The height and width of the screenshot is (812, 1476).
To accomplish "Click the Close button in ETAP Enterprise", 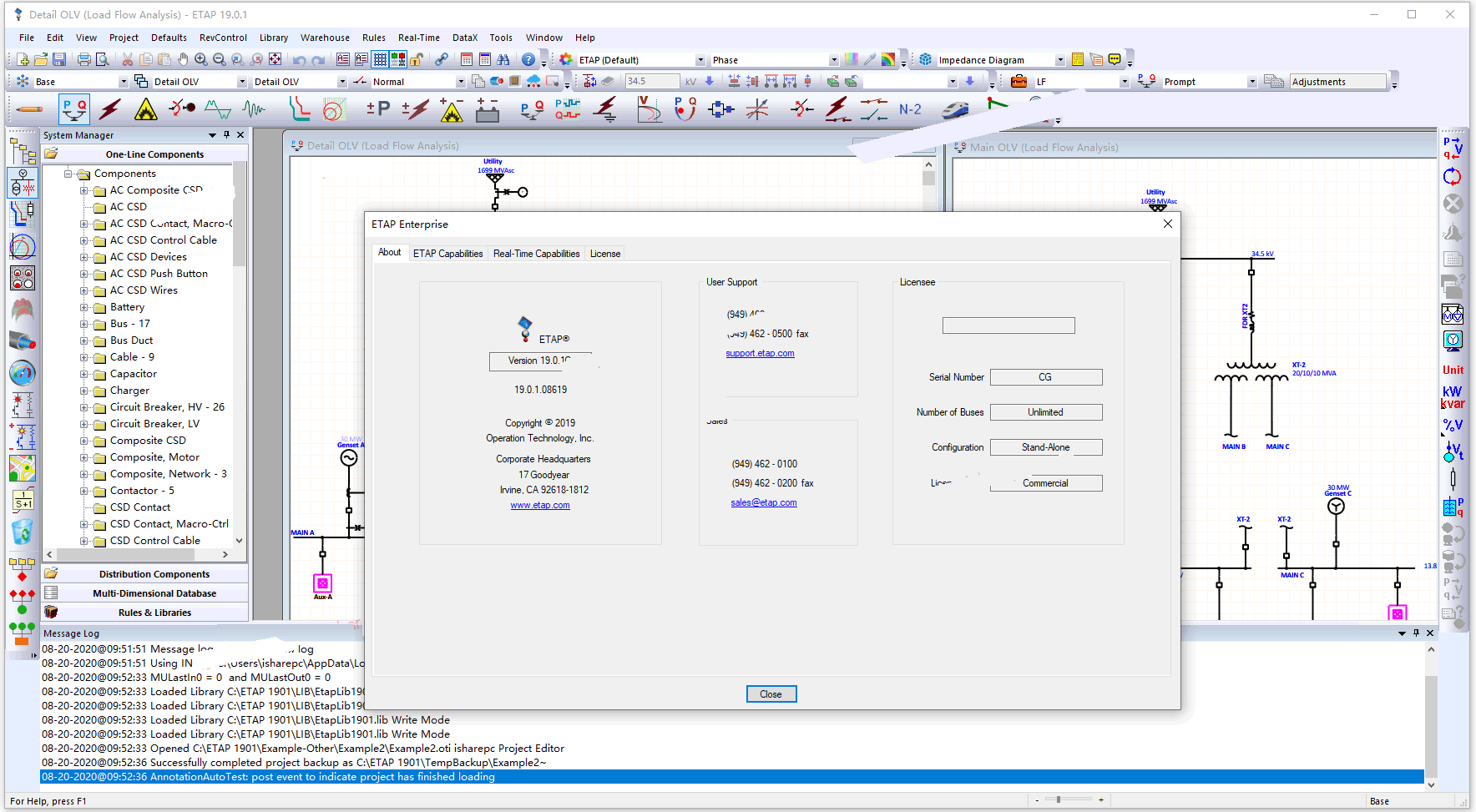I will [x=771, y=694].
